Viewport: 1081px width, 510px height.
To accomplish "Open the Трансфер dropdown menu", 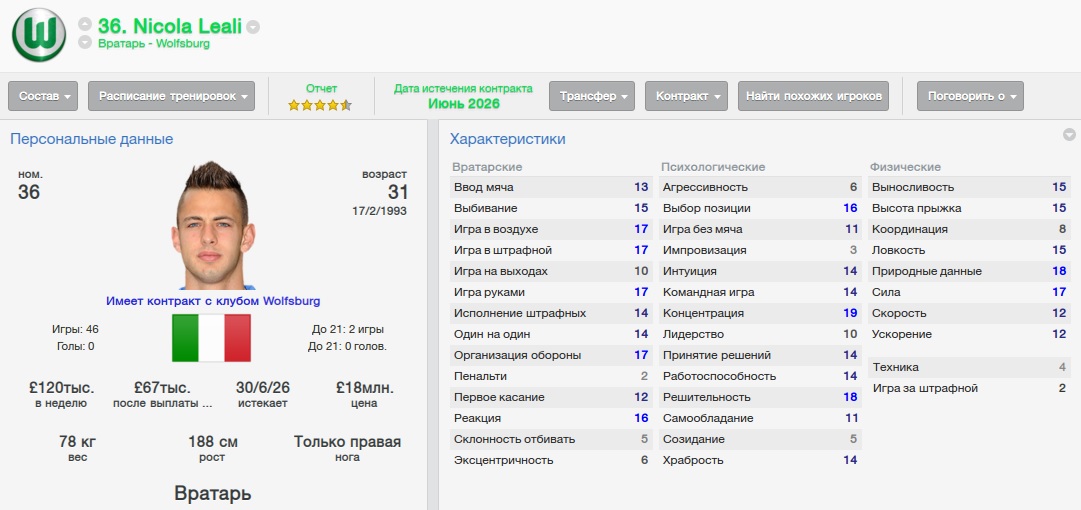I will 593,96.
